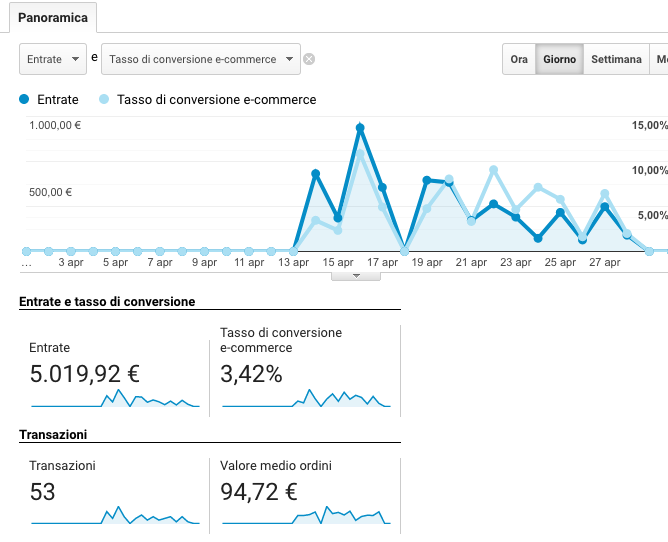Viewport: 668px width, 542px height.
Task: Click the dark blue Entrate legend dot
Action: point(25,100)
